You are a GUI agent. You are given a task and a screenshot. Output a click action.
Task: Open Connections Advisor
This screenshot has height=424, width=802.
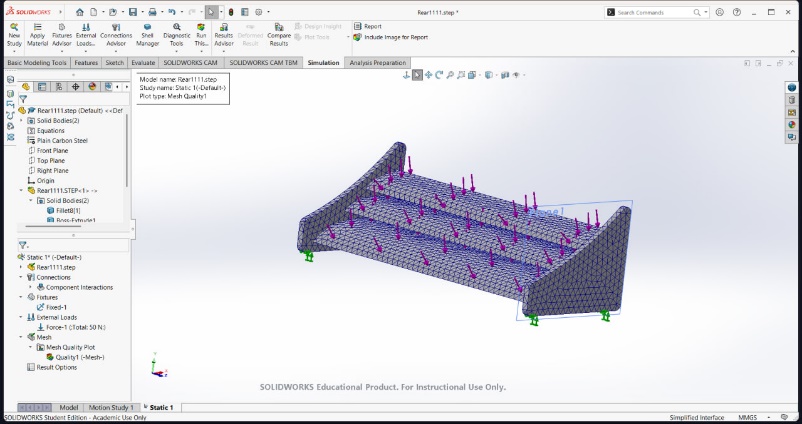point(116,35)
